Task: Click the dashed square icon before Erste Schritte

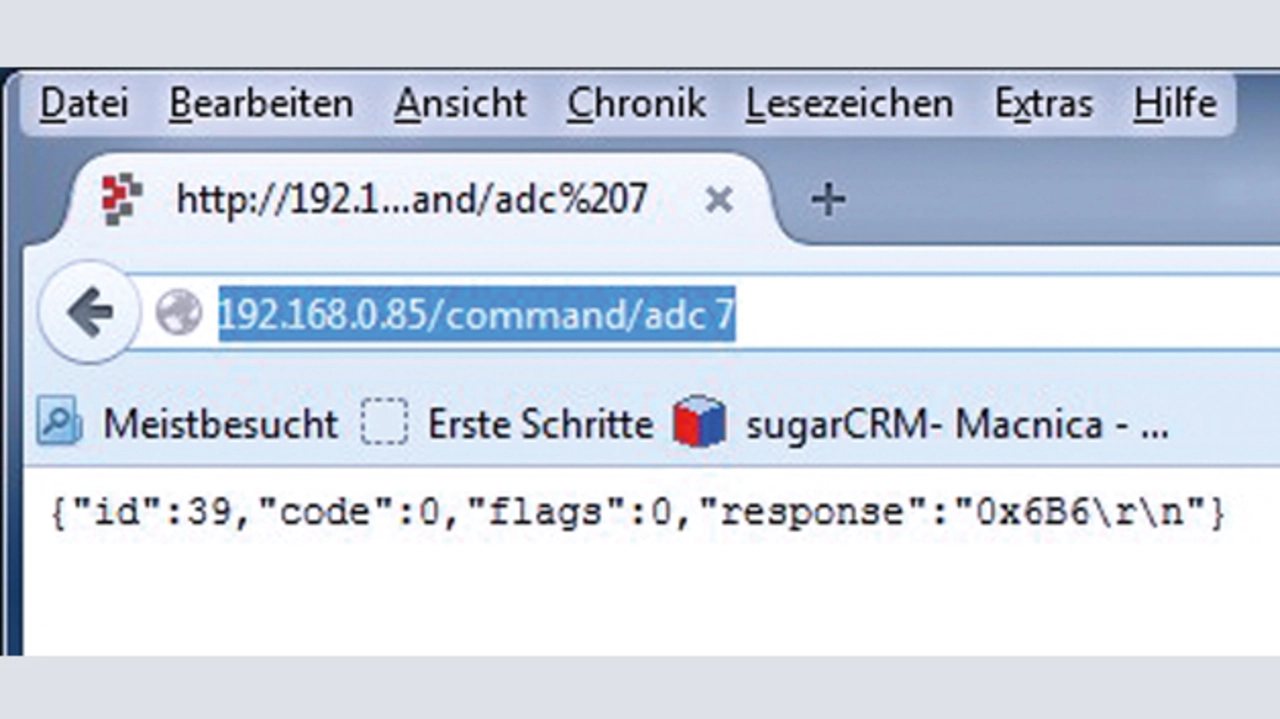Action: [385, 422]
